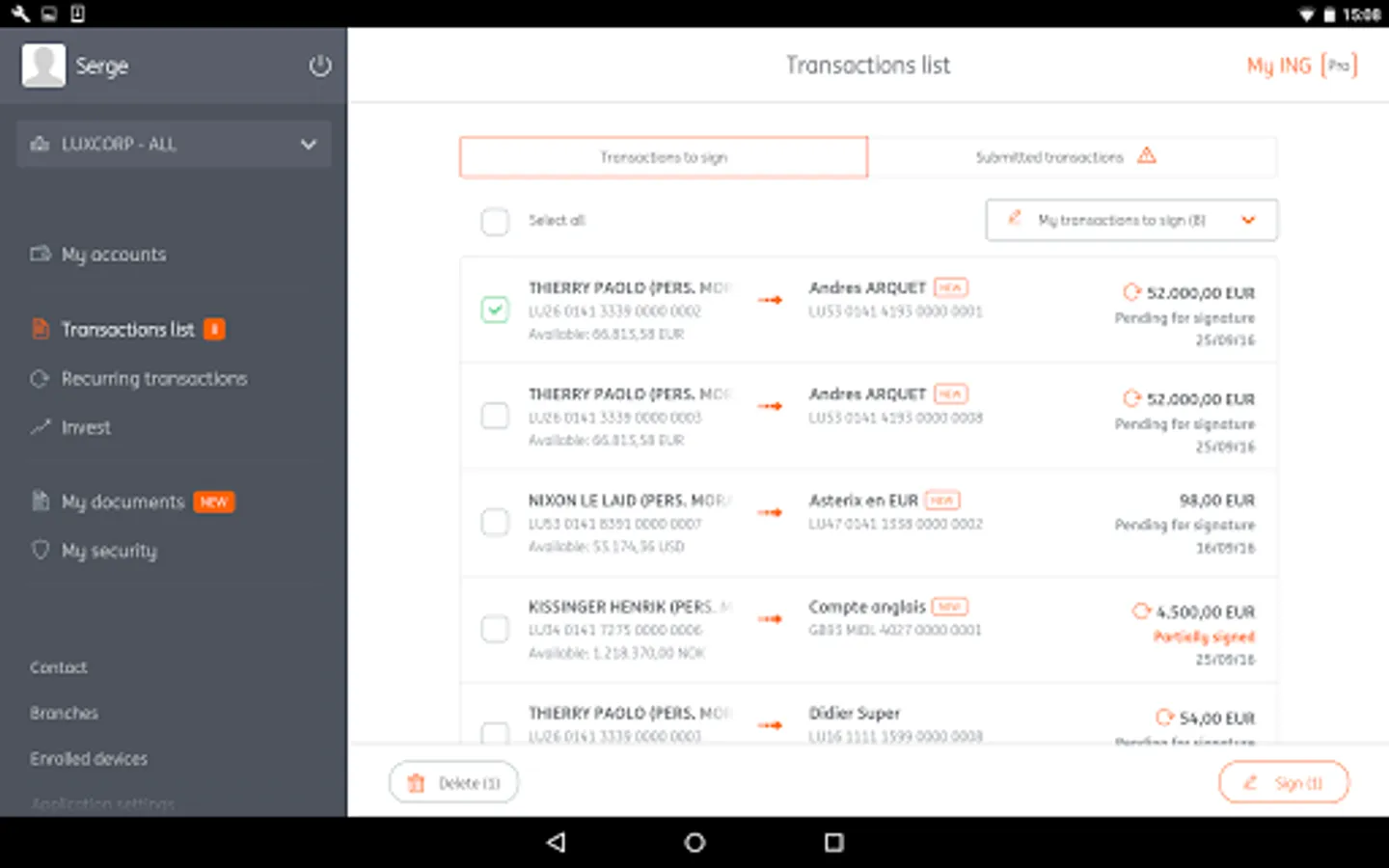
Task: Click the Recurring transactions cycle icon
Action: [40, 378]
